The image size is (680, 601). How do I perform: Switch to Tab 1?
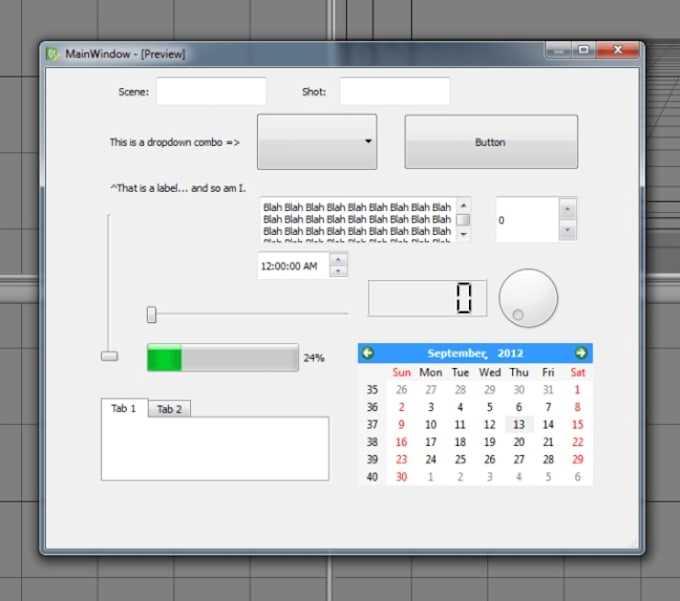pyautogui.click(x=124, y=408)
